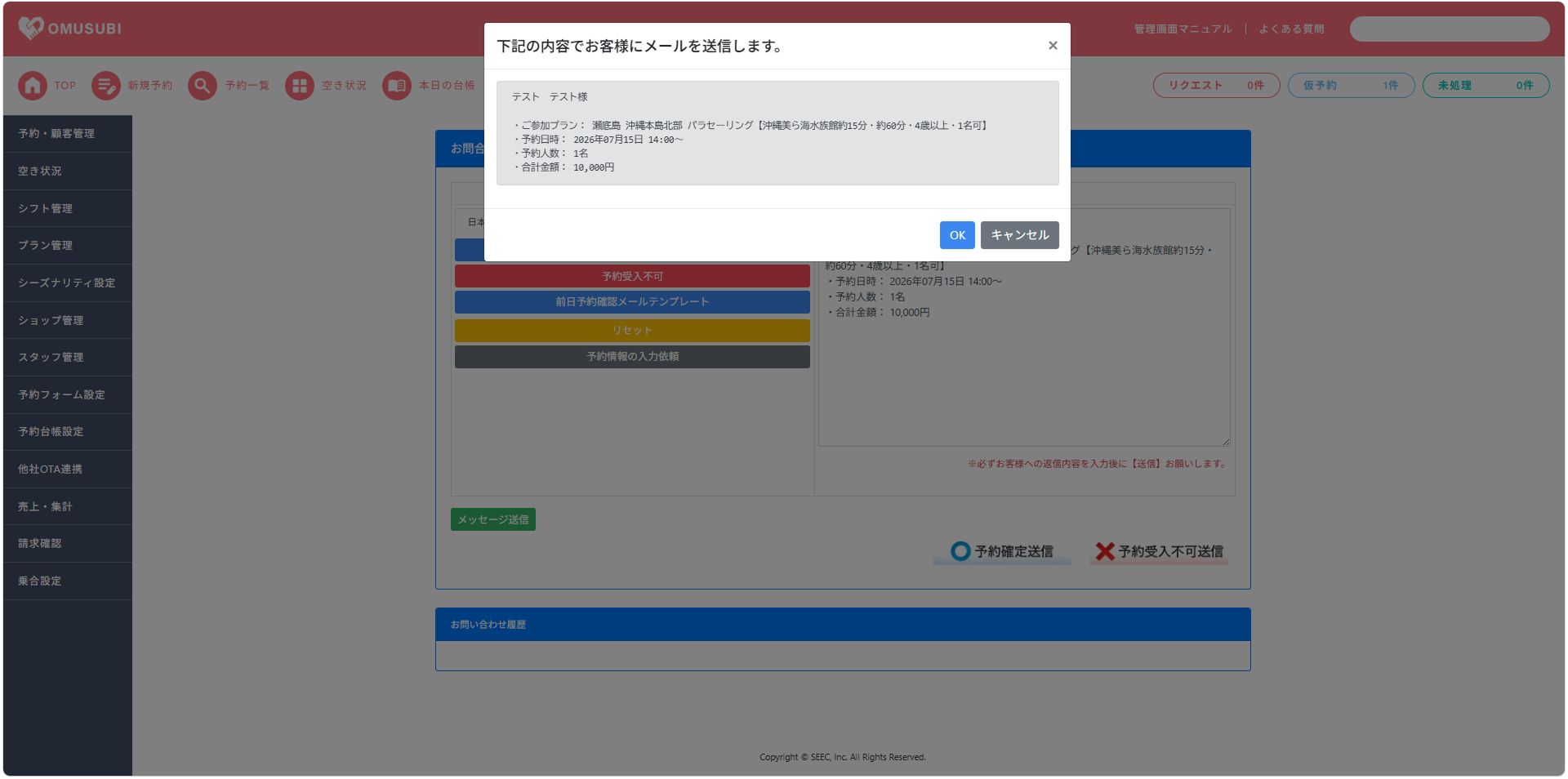Close the mail confirmation dialog with X
This screenshot has height=779, width=1568.
point(1053,46)
